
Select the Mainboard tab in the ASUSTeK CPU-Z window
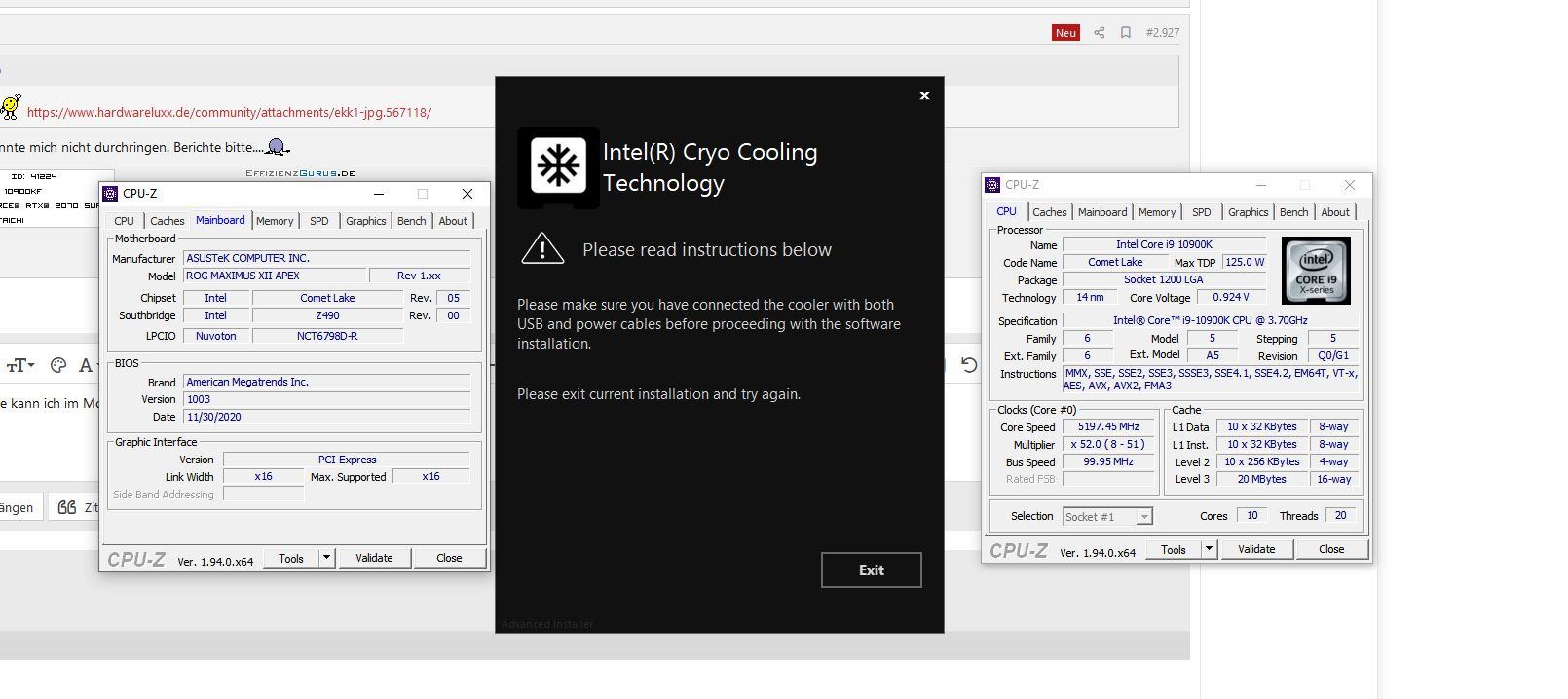[220, 220]
